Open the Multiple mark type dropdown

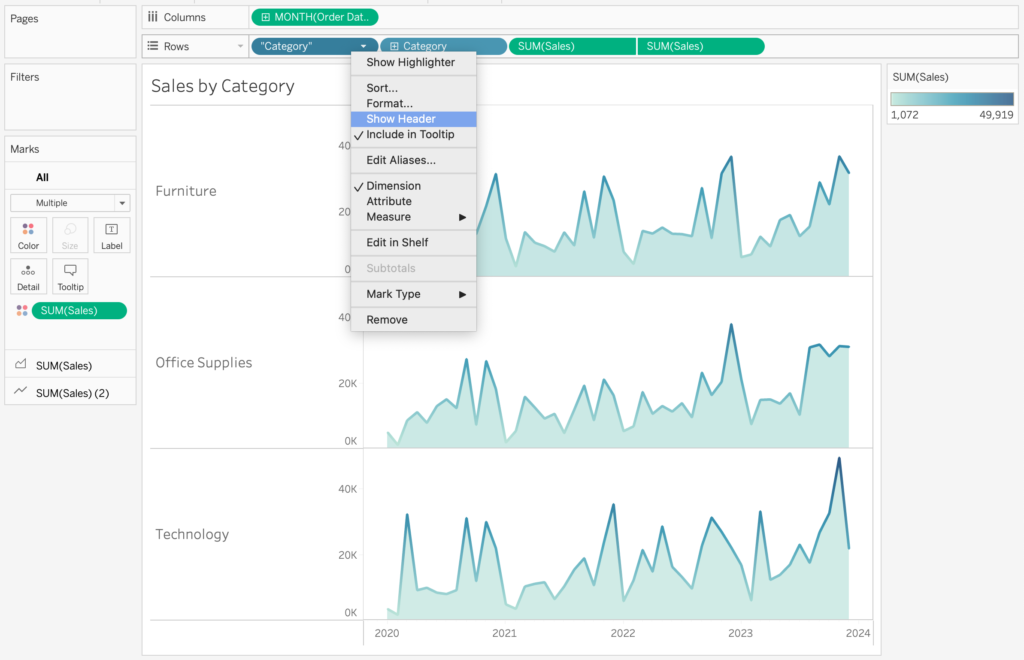(70, 202)
